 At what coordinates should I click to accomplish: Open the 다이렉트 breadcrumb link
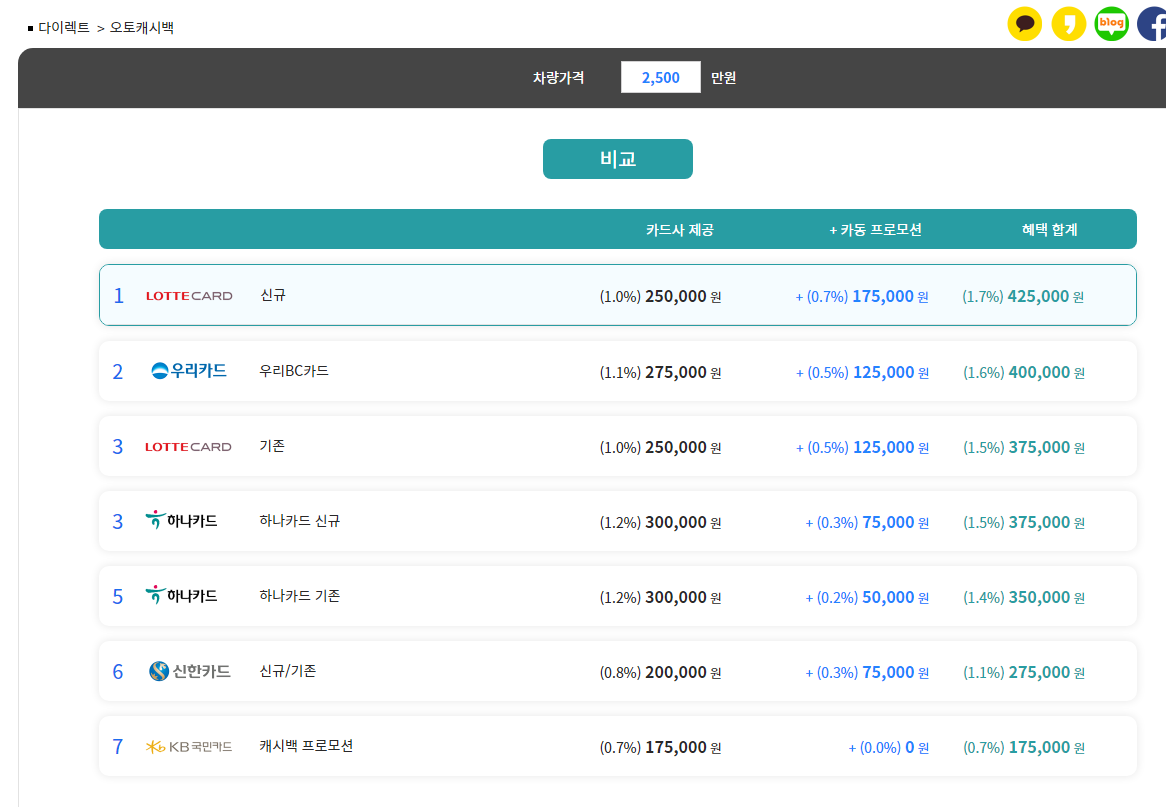click(63, 28)
